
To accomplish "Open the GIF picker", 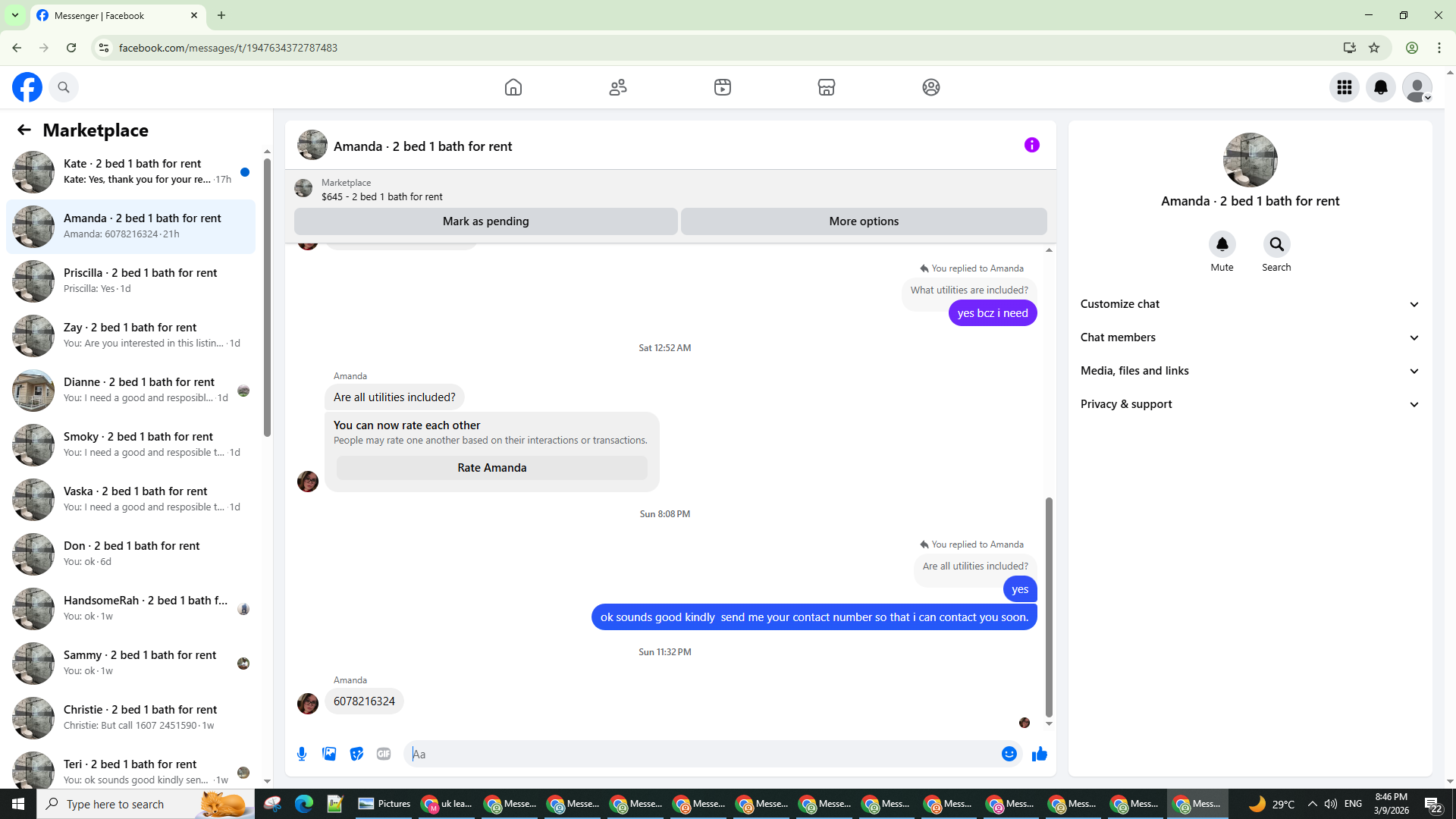I will [x=384, y=754].
